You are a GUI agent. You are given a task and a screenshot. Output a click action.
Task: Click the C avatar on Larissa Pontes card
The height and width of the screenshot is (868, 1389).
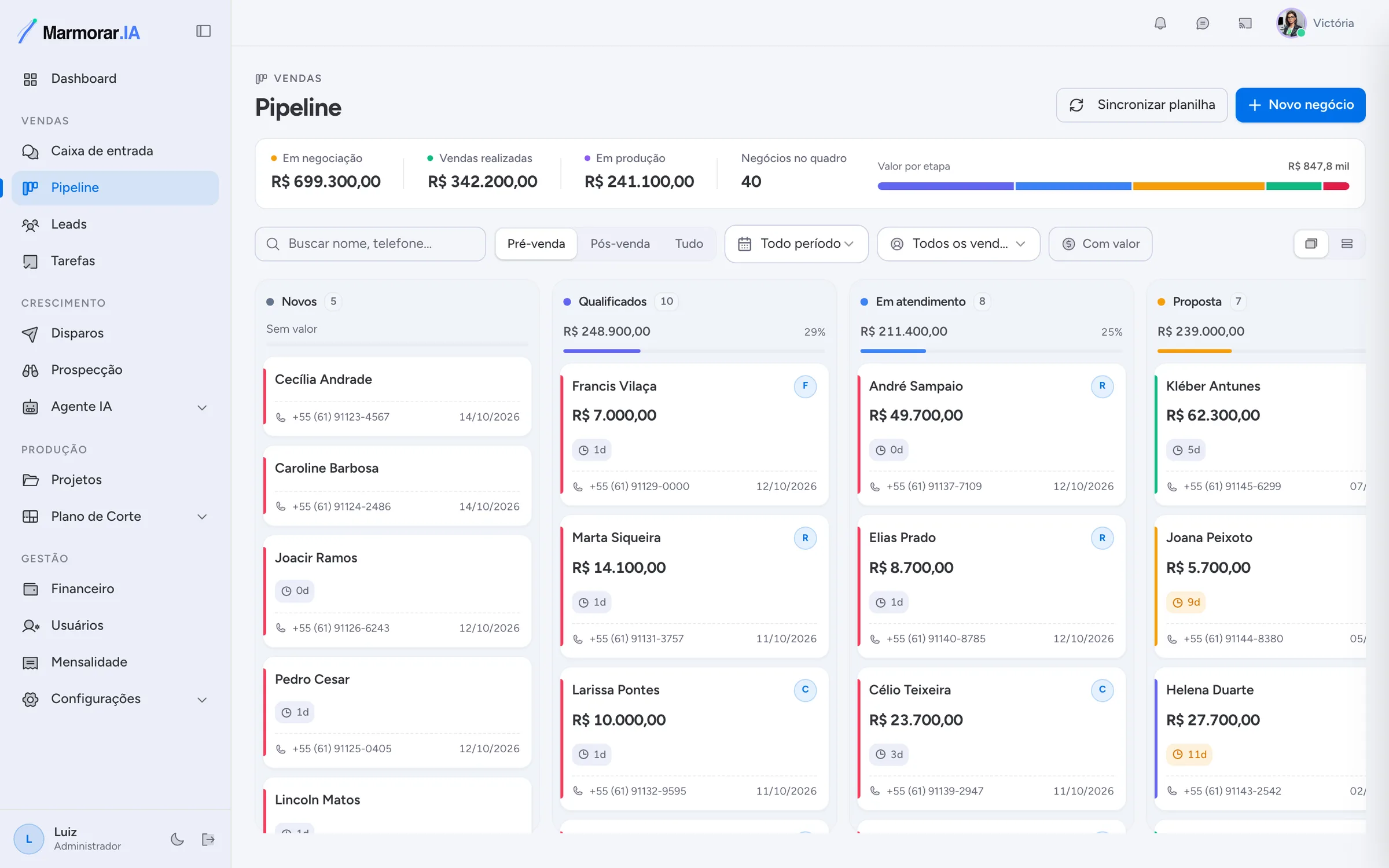tap(805, 690)
